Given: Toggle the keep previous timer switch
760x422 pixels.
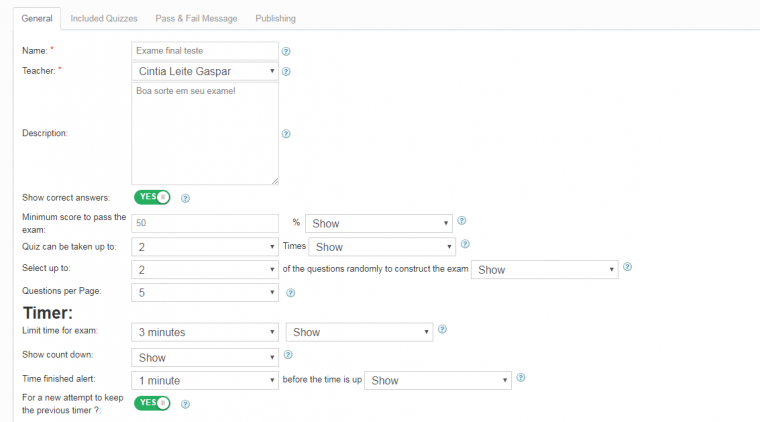Looking at the screenshot, I should tap(152, 403).
